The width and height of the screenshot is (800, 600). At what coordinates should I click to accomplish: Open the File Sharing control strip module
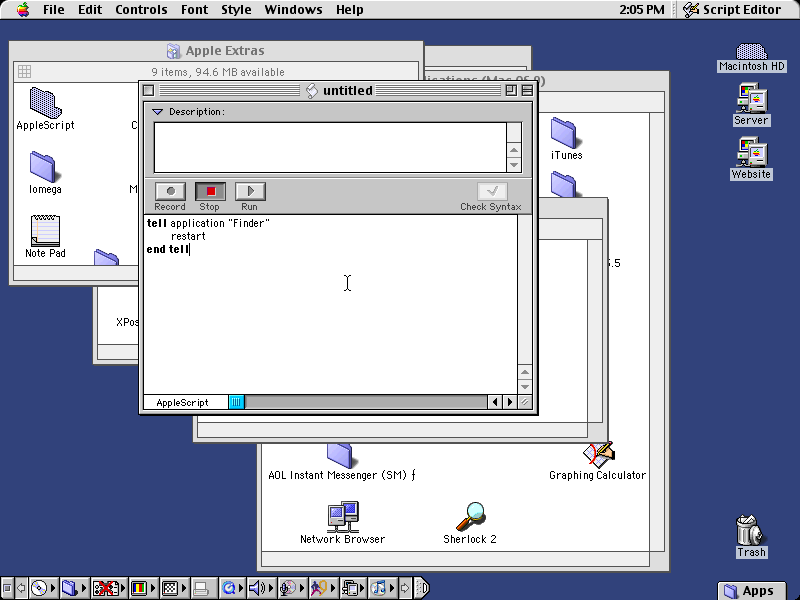pos(73,588)
